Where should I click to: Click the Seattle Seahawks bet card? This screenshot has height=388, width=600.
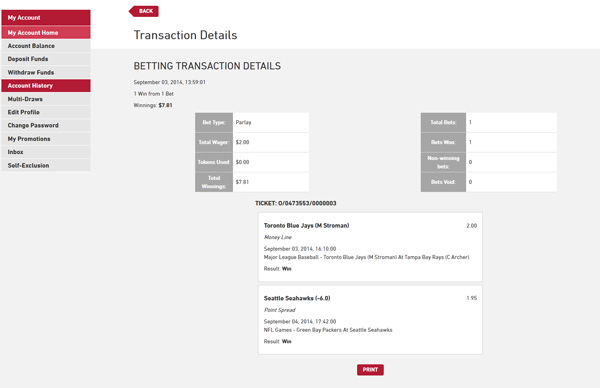pyautogui.click(x=370, y=320)
